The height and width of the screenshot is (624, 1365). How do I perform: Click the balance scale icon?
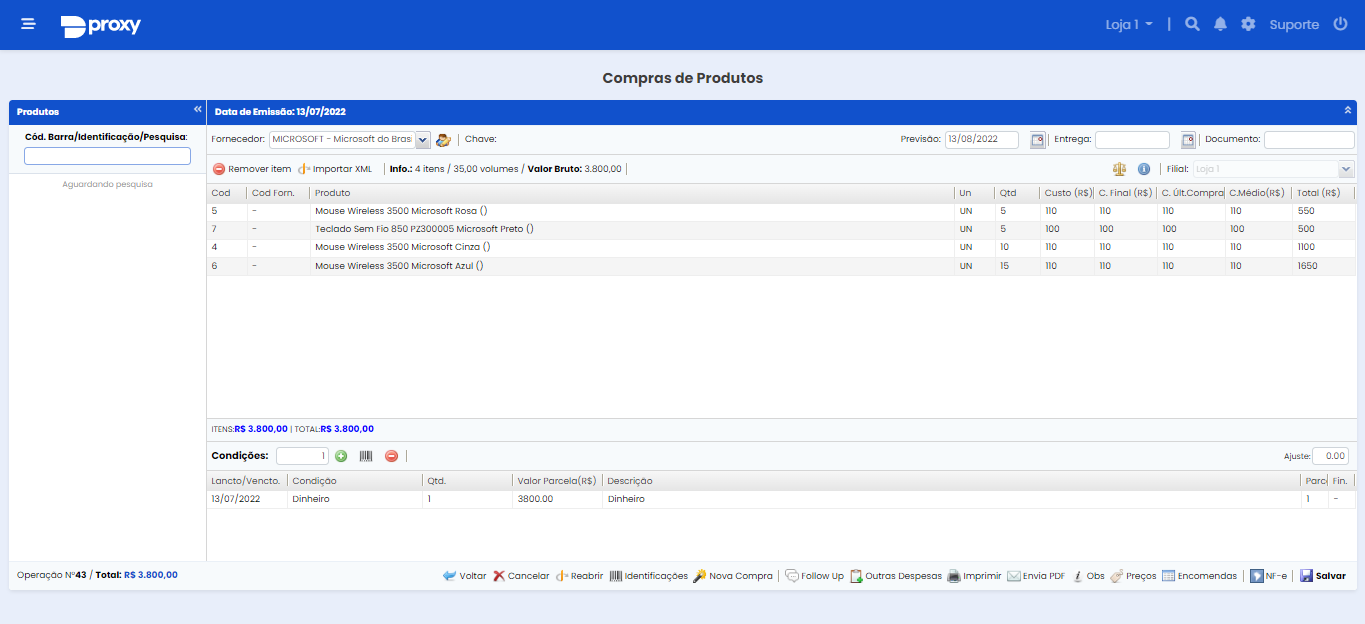pos(1119,169)
